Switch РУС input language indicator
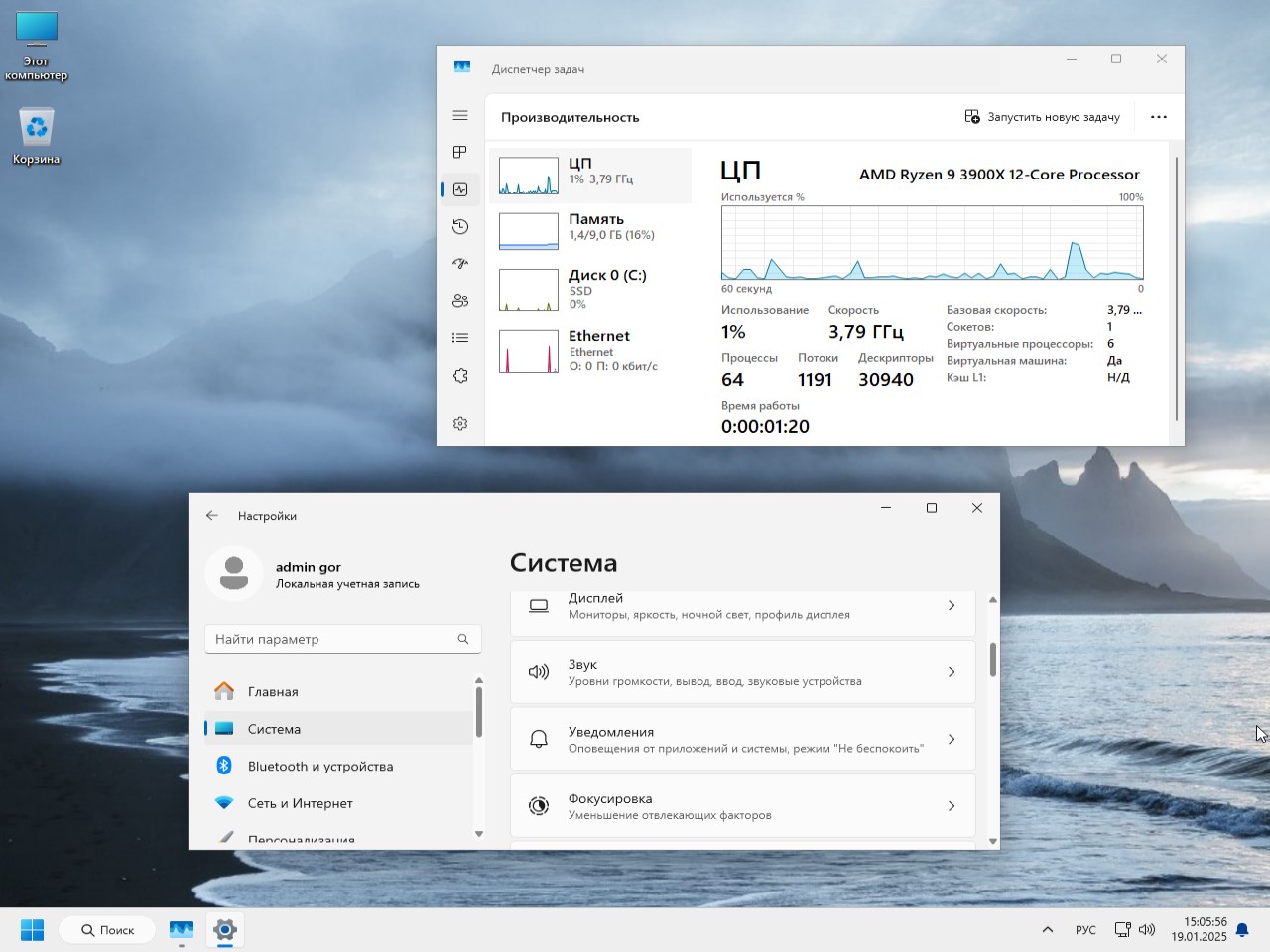1270x952 pixels. point(1085,930)
